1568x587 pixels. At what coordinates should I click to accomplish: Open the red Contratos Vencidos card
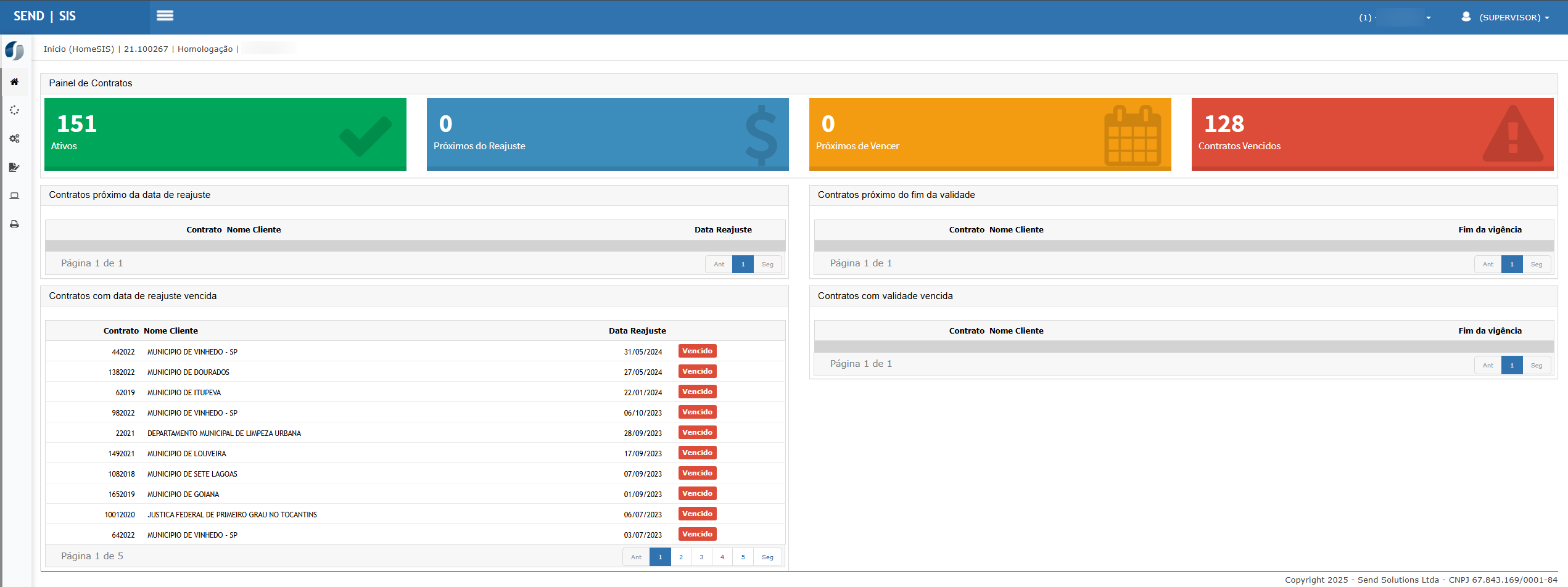(x=1372, y=134)
